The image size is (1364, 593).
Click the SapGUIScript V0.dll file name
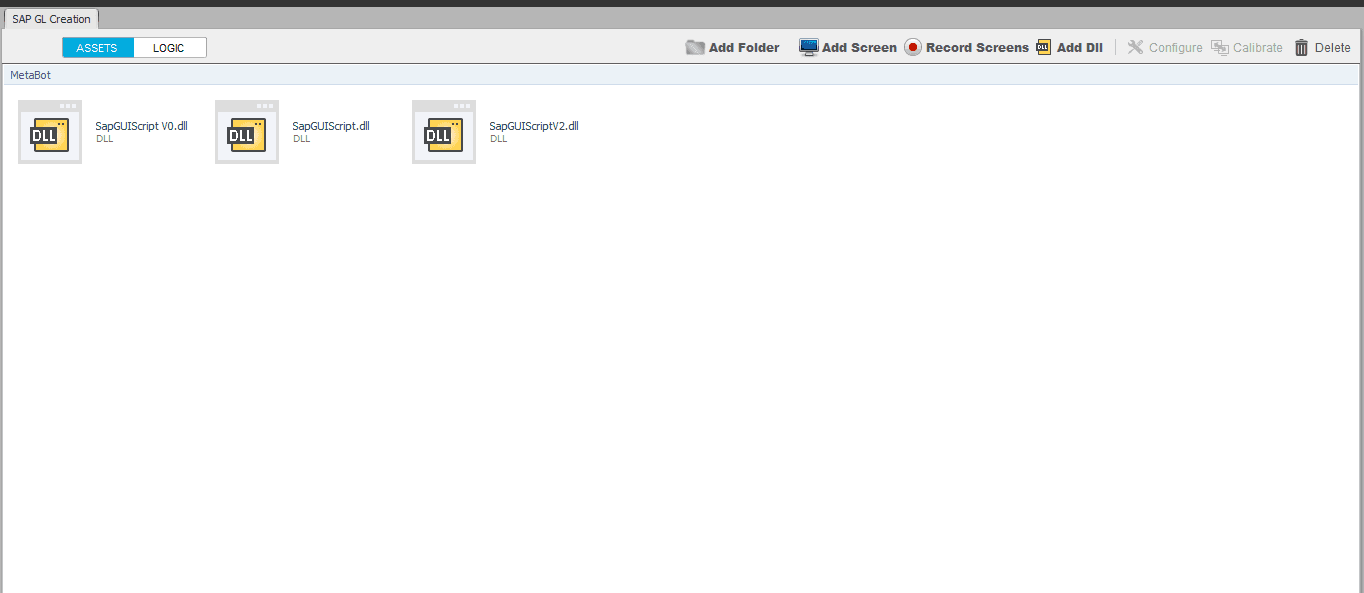[x=141, y=126]
